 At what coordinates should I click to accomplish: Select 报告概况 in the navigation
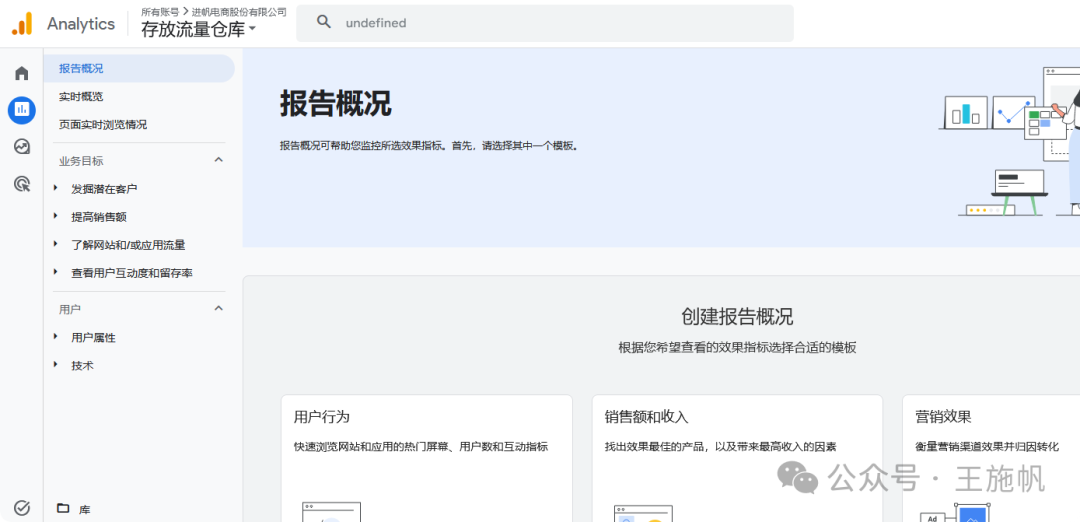coord(139,68)
